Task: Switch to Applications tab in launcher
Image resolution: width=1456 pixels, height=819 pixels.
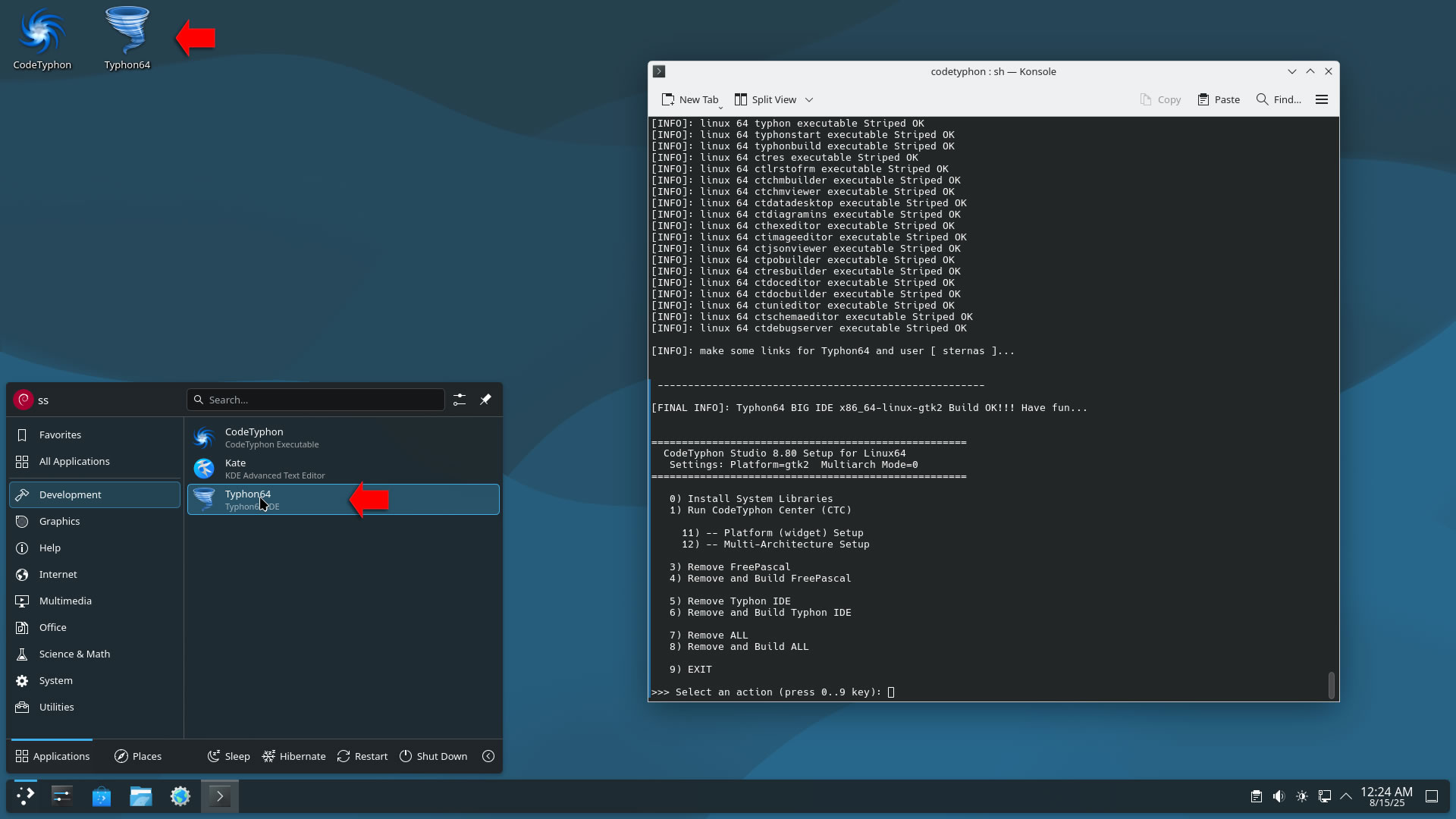Action: [x=52, y=756]
